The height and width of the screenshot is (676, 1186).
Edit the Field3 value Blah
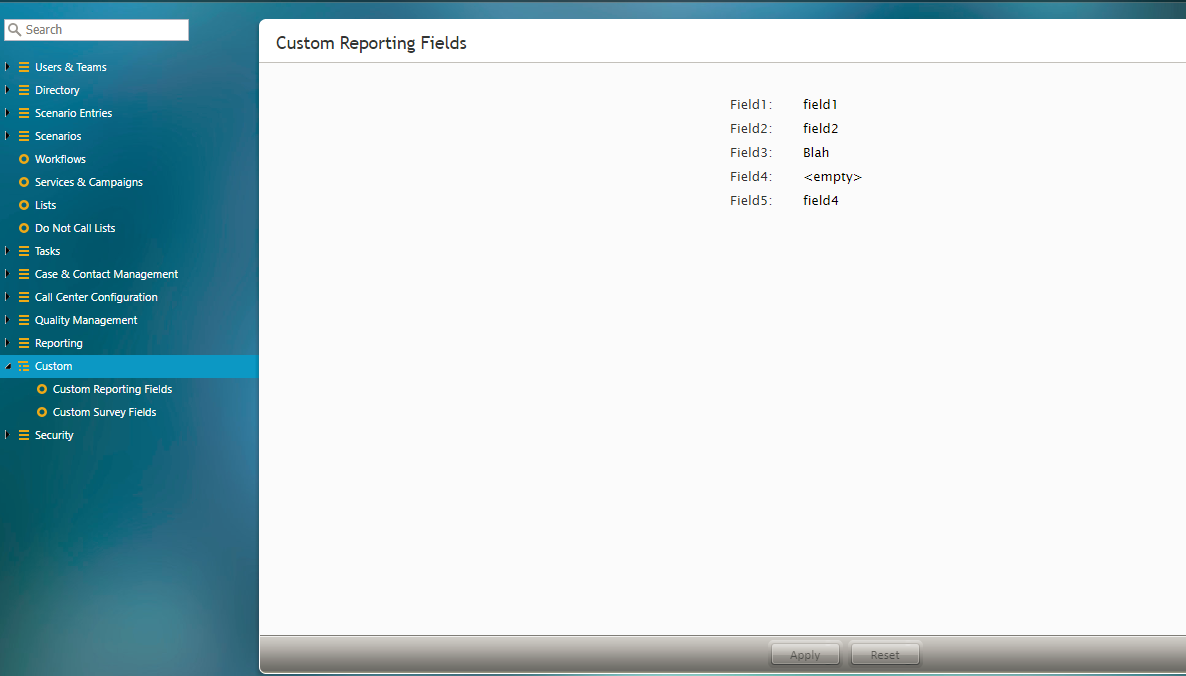(x=816, y=153)
